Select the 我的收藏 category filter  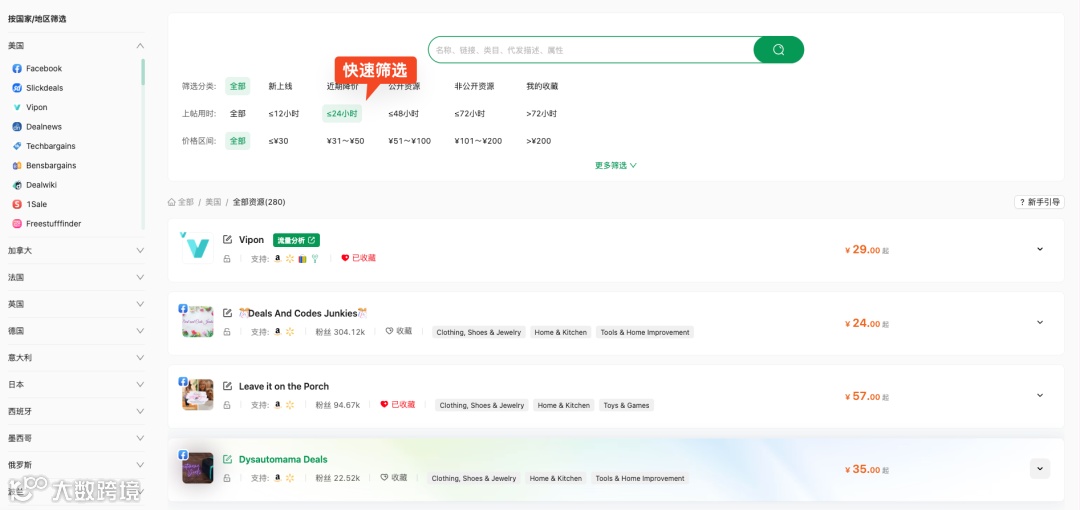pos(542,86)
